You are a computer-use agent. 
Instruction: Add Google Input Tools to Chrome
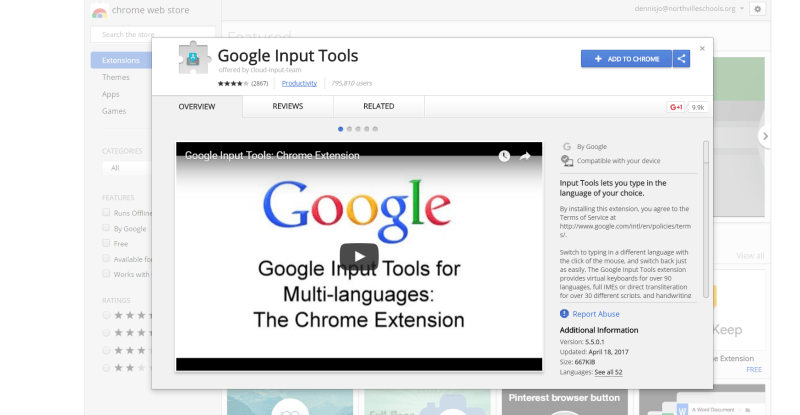[627, 59]
